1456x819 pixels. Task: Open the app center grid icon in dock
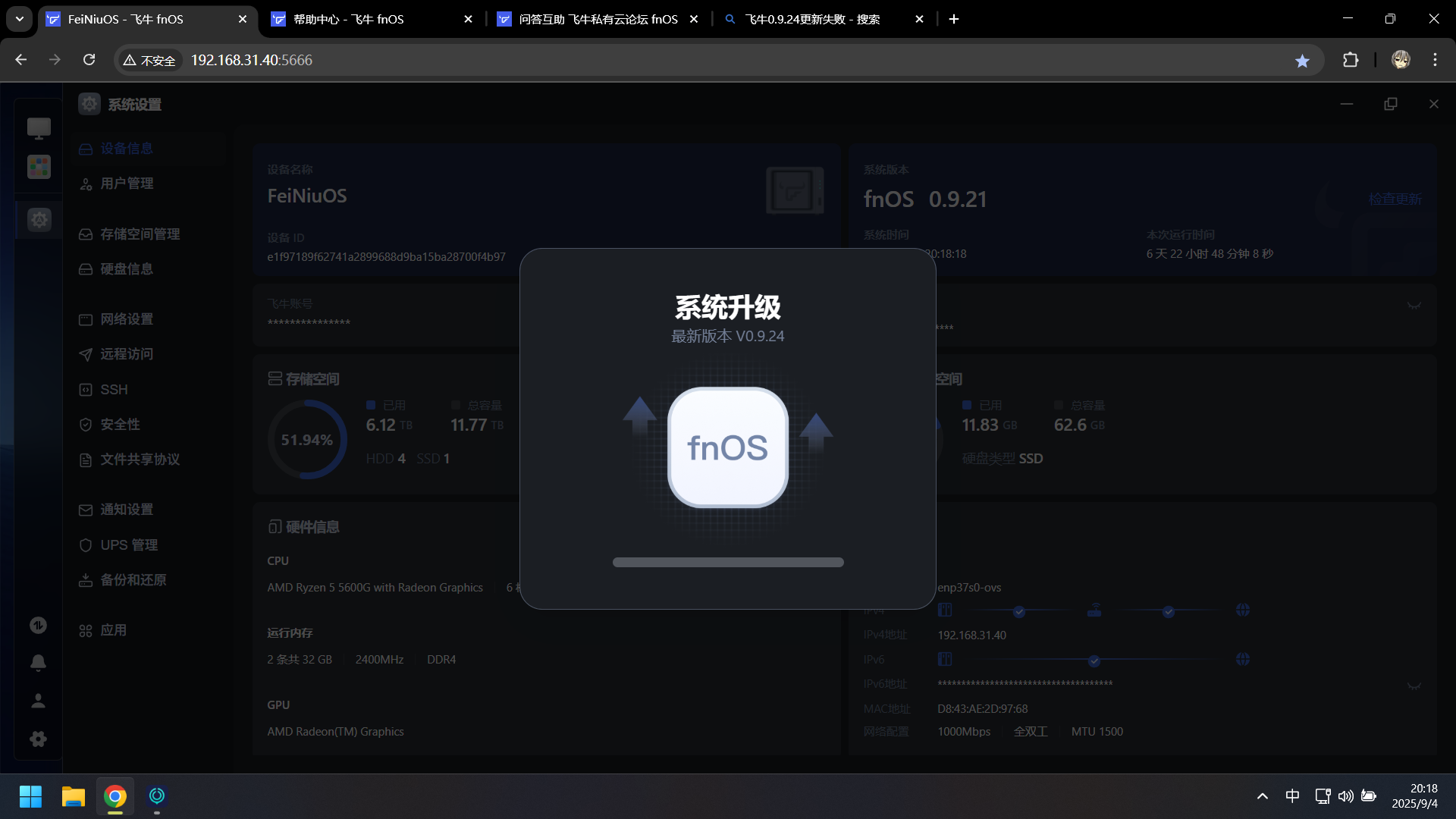tap(39, 167)
